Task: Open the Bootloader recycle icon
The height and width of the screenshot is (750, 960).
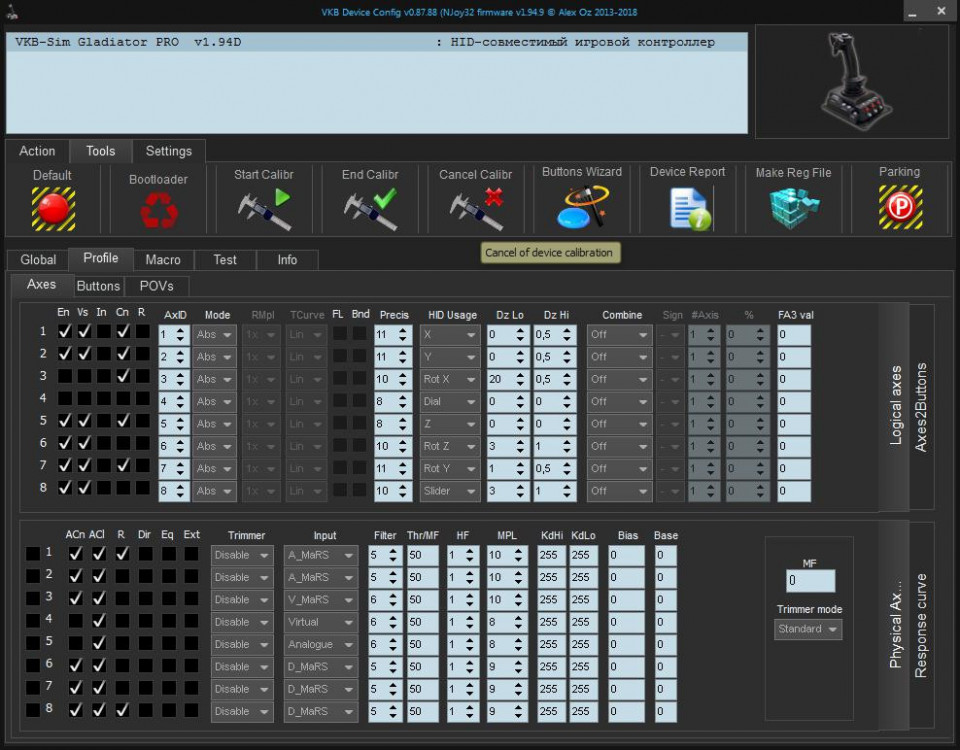Action: [x=158, y=210]
